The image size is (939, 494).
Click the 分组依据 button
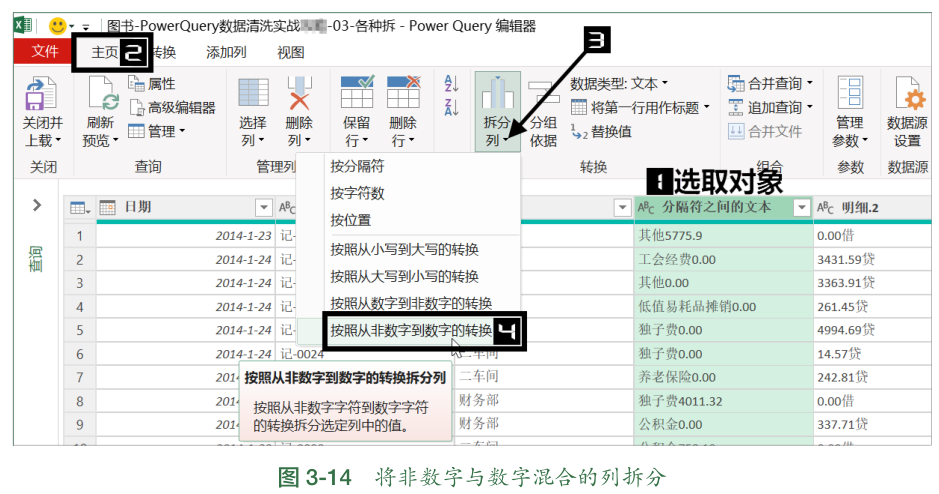click(544, 114)
